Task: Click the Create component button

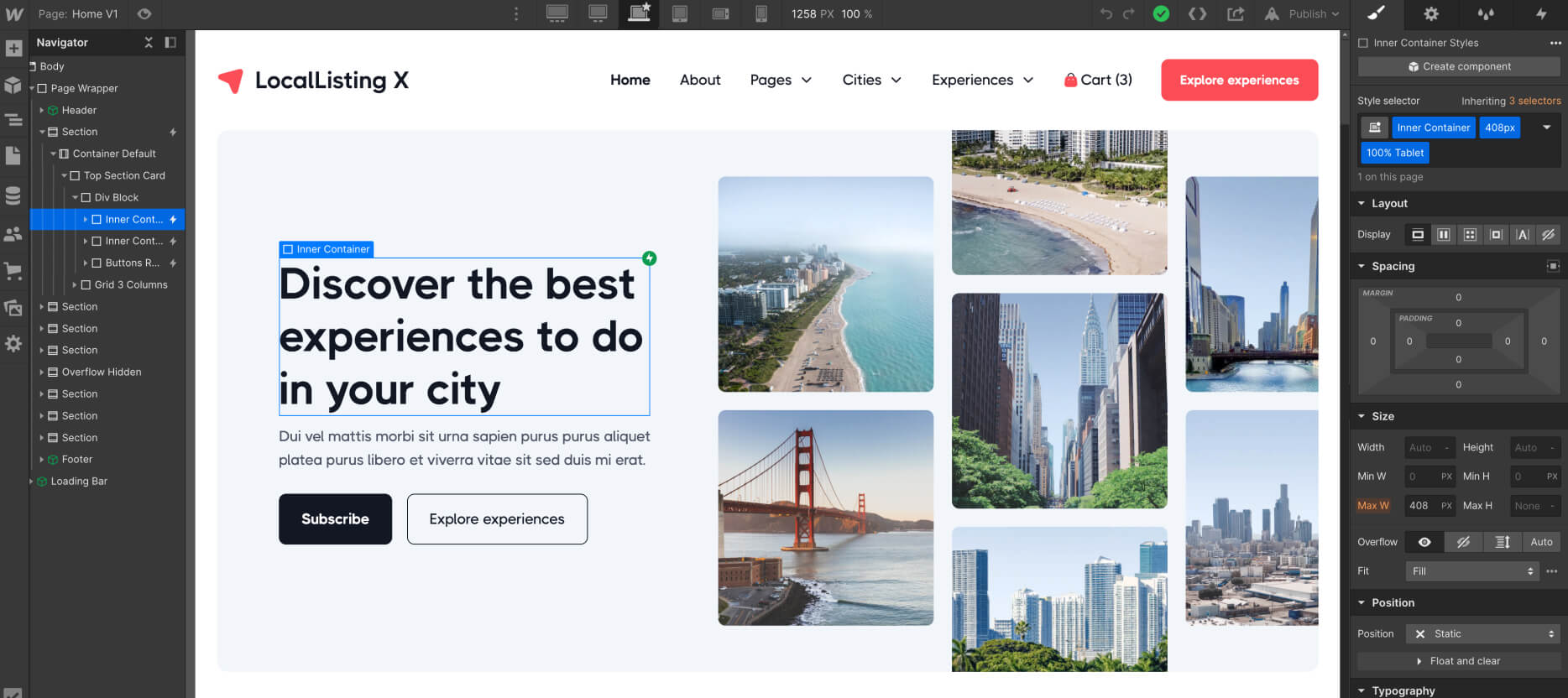Action: (x=1459, y=66)
